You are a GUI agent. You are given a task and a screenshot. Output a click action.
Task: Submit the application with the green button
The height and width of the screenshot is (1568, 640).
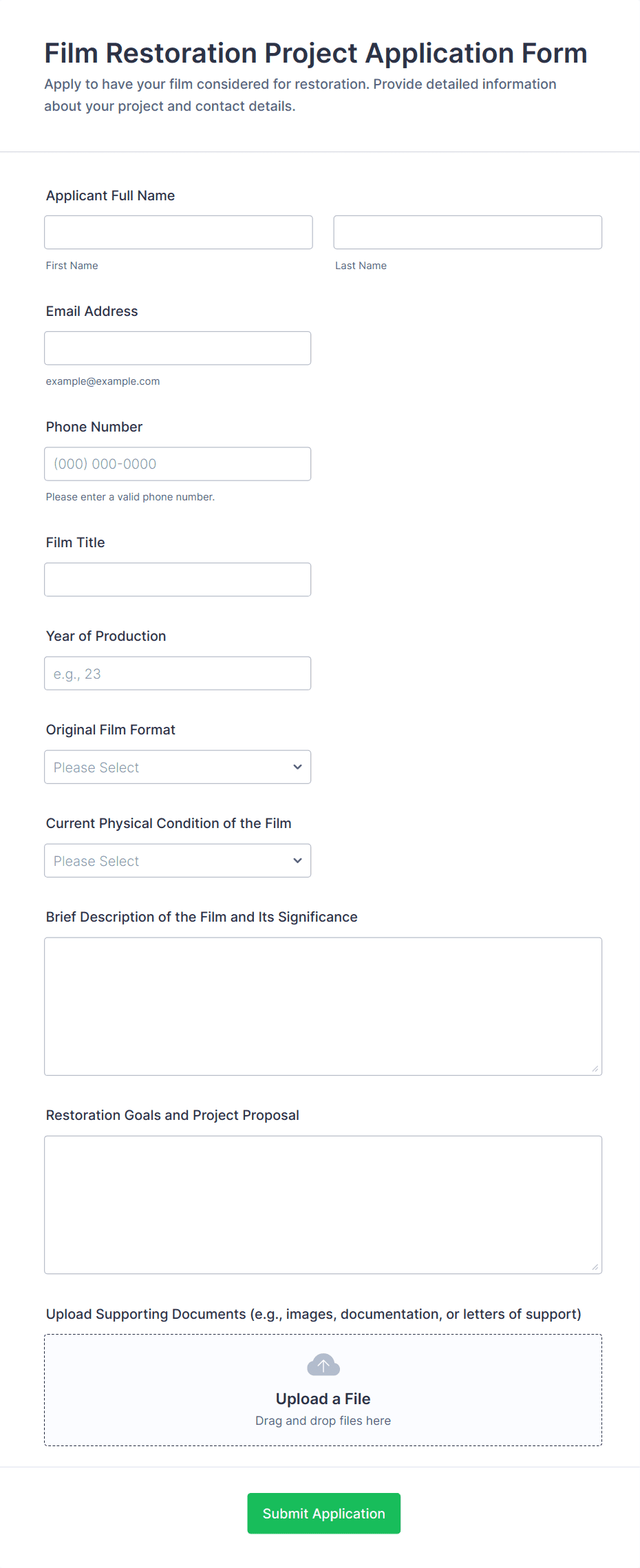pyautogui.click(x=323, y=1513)
